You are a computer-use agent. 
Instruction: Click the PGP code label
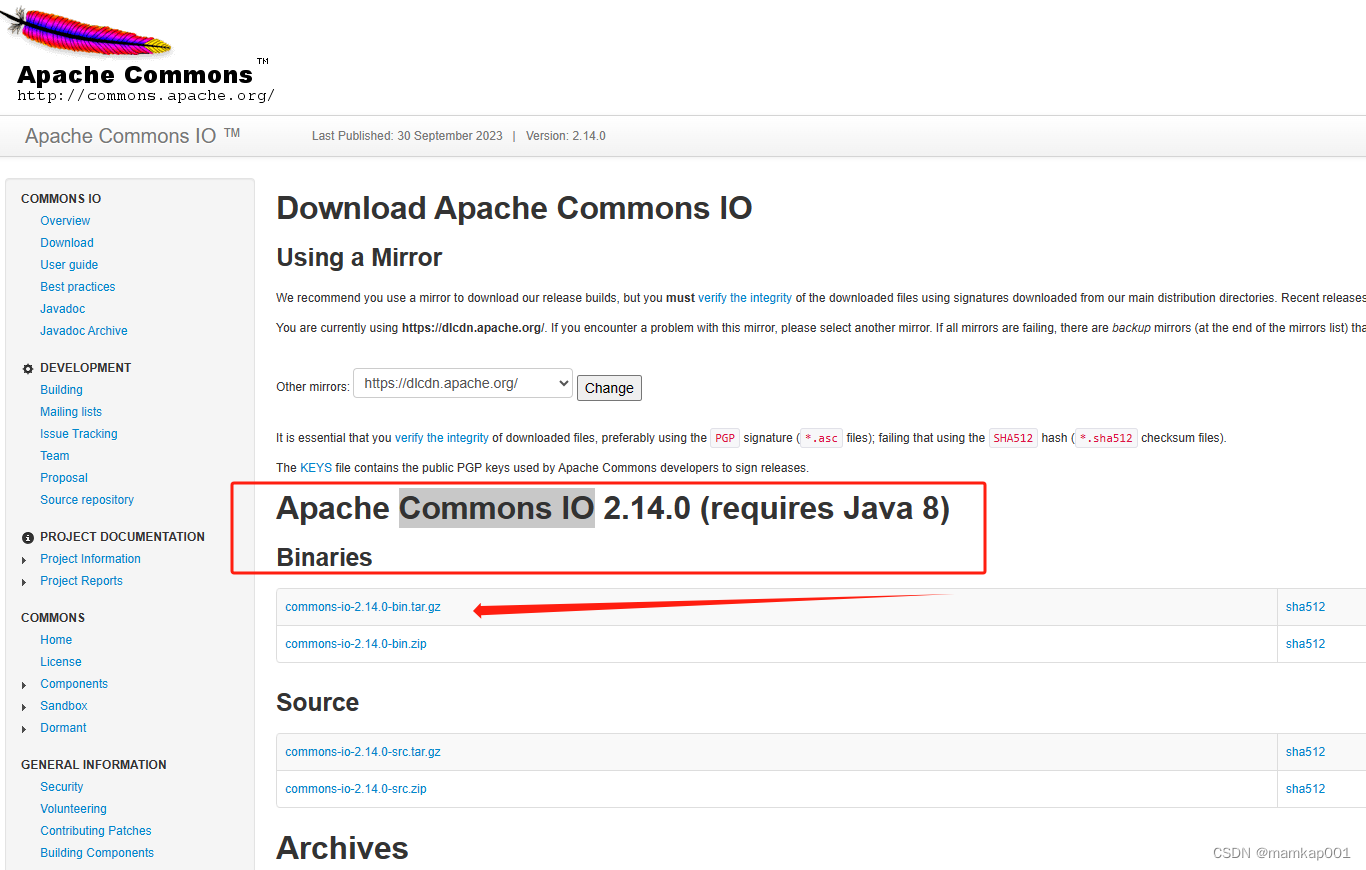[725, 438]
